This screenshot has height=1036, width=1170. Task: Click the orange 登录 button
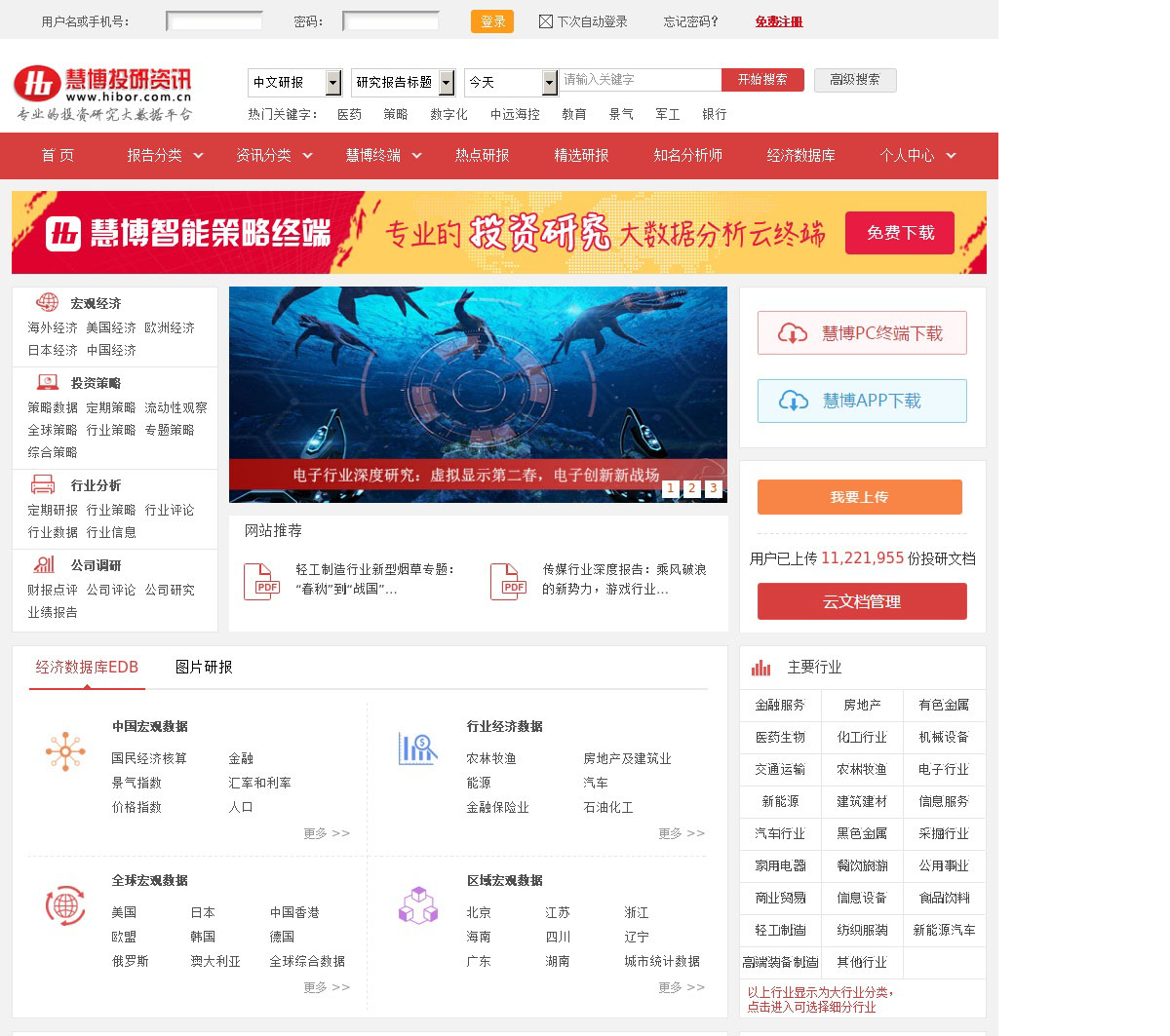(491, 21)
